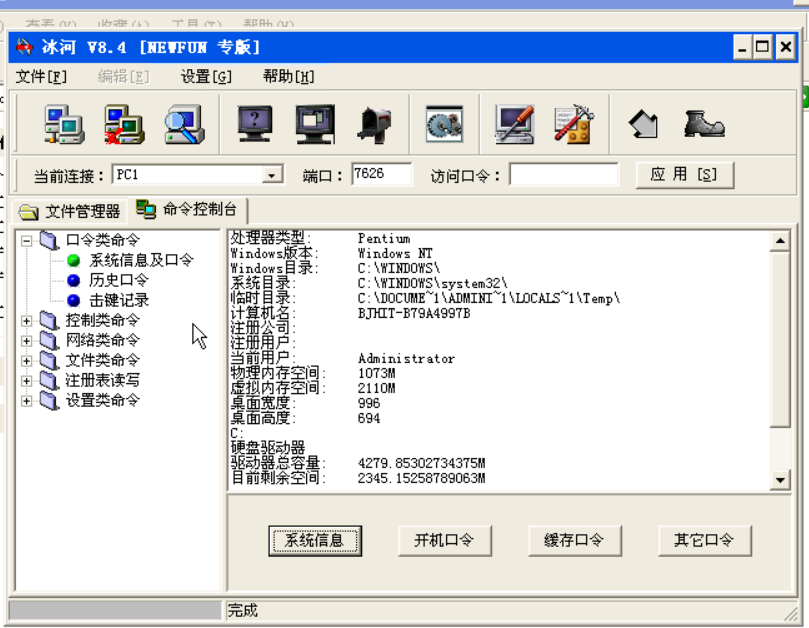The width and height of the screenshot is (809, 628).
Task: Click the 1073M physical memory value
Action: pos(376,373)
